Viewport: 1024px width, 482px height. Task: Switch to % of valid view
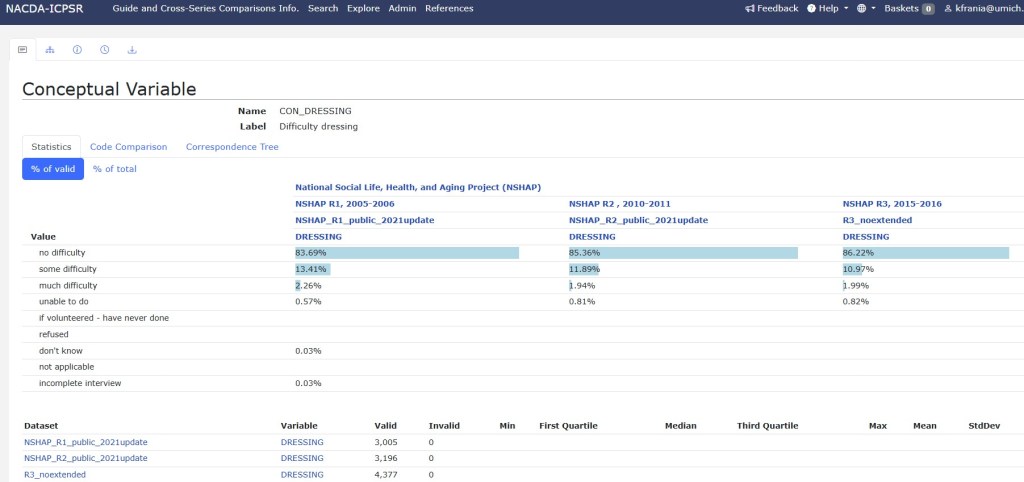tap(53, 169)
